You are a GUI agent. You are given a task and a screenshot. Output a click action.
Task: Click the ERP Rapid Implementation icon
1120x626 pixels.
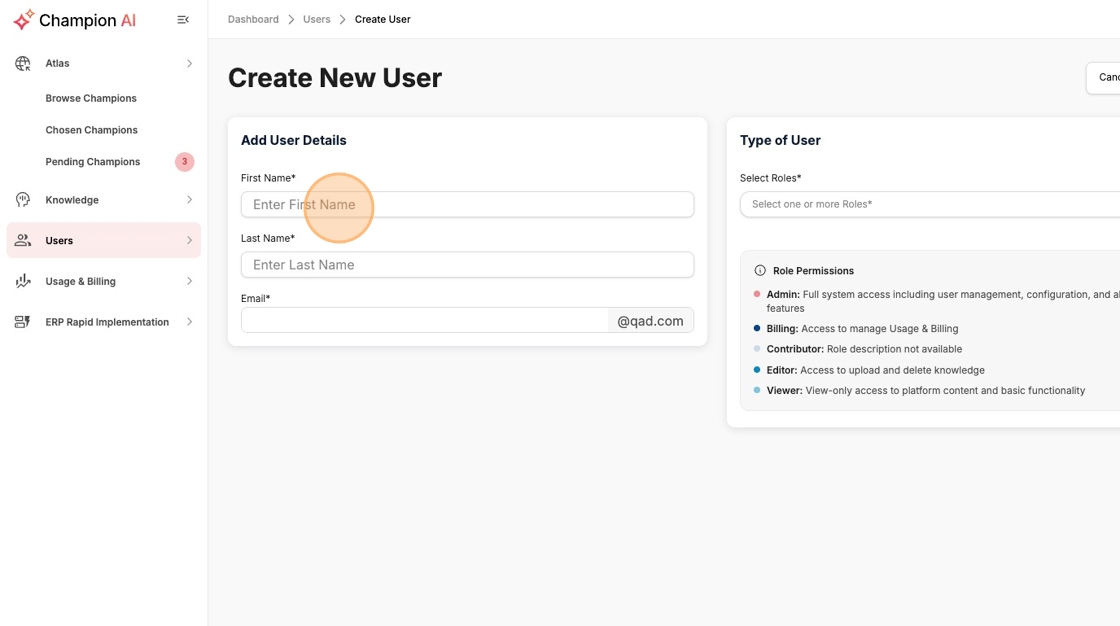[x=23, y=322]
